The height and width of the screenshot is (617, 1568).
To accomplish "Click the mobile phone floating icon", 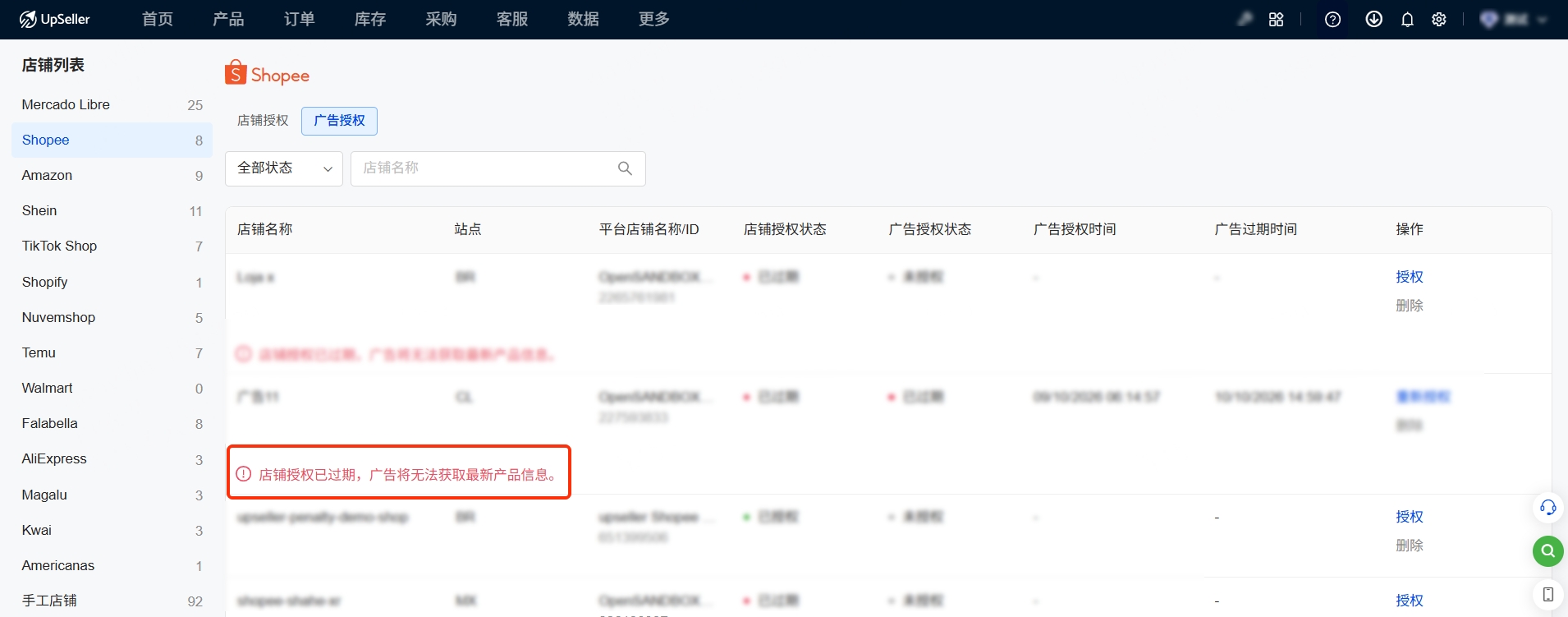I will 1547,594.
